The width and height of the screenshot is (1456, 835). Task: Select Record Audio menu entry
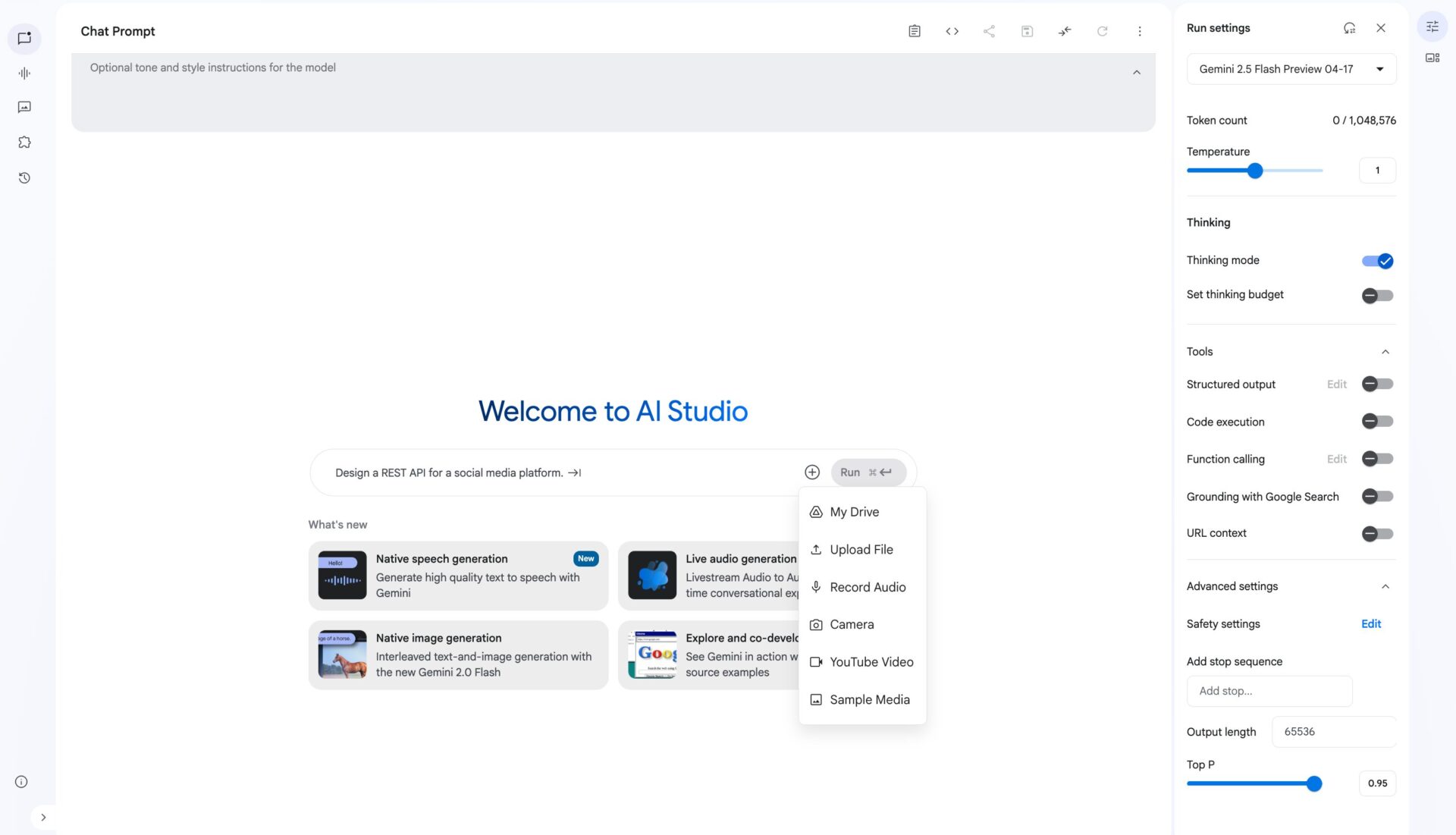click(862, 587)
